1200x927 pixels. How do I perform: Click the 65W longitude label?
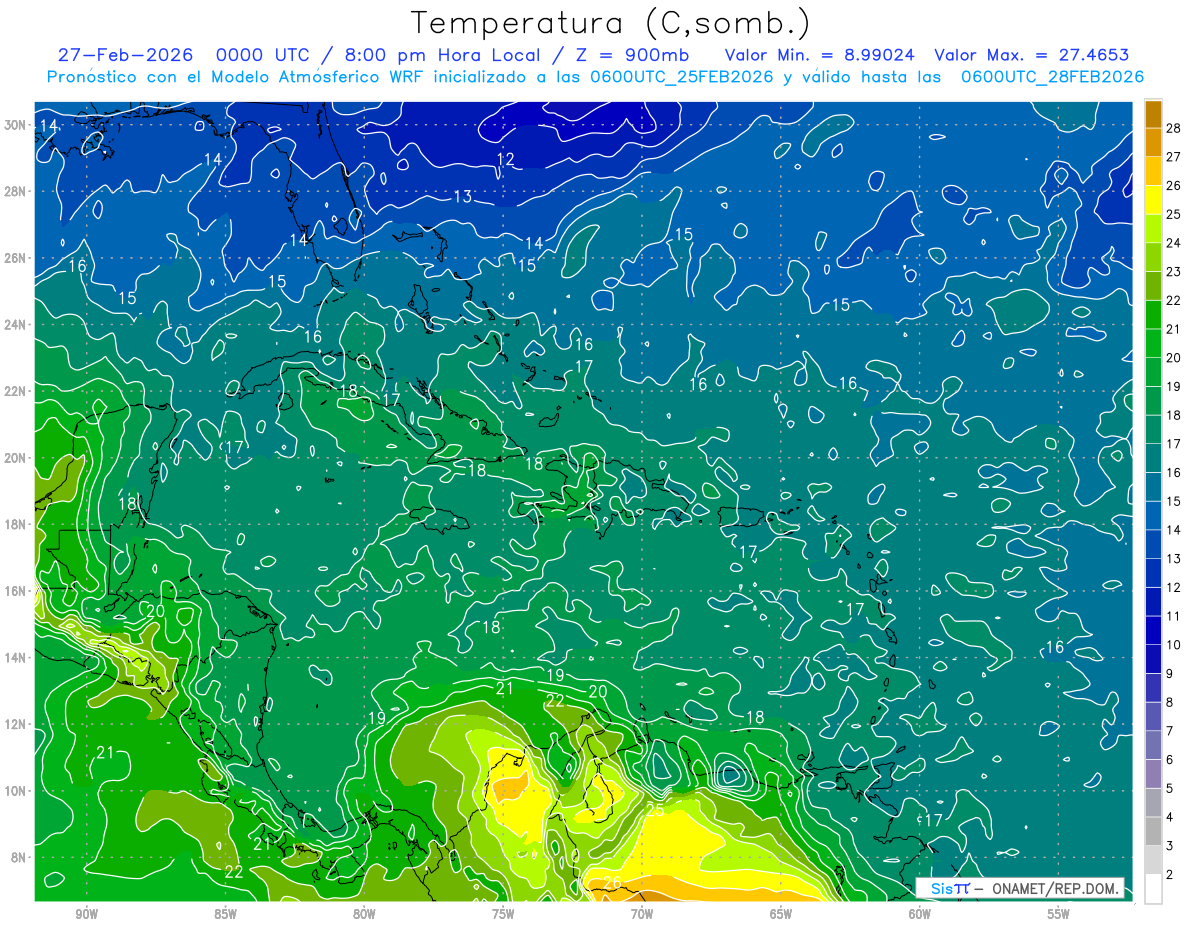point(781,914)
